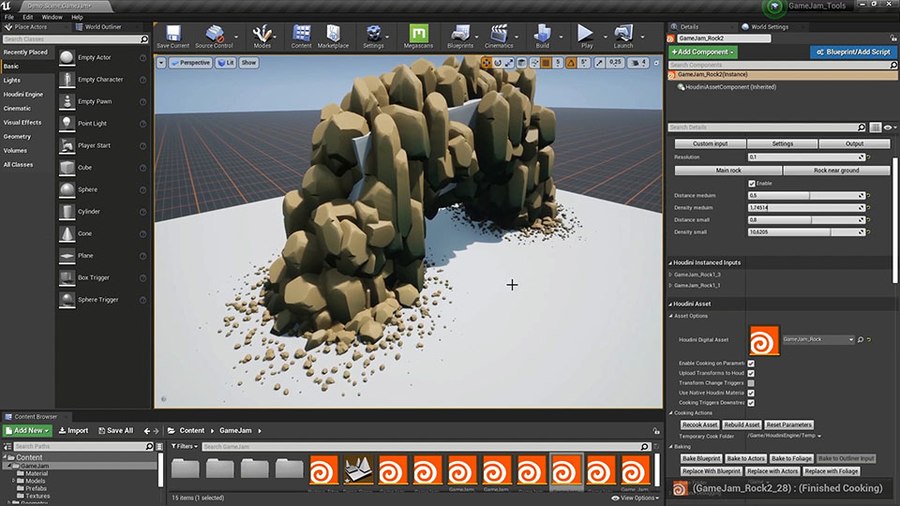
Task: Browse to GameJam_Rock asset with magnifier icon
Action: [860, 340]
